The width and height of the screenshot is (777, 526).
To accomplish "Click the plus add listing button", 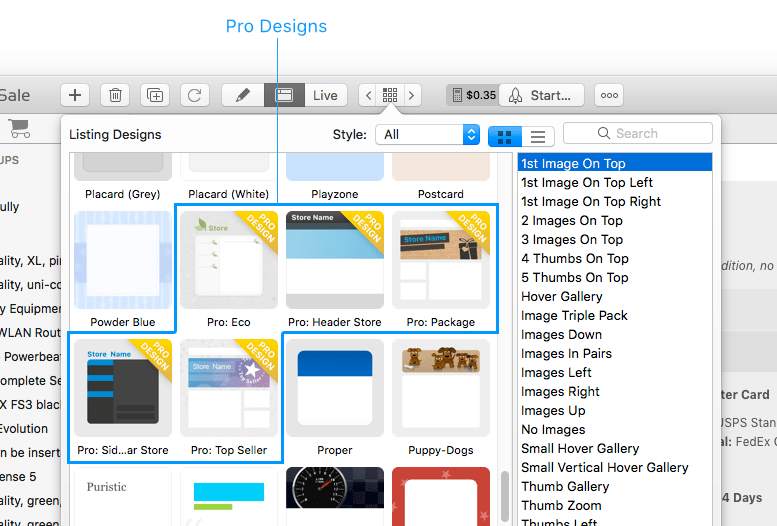I will 75,95.
